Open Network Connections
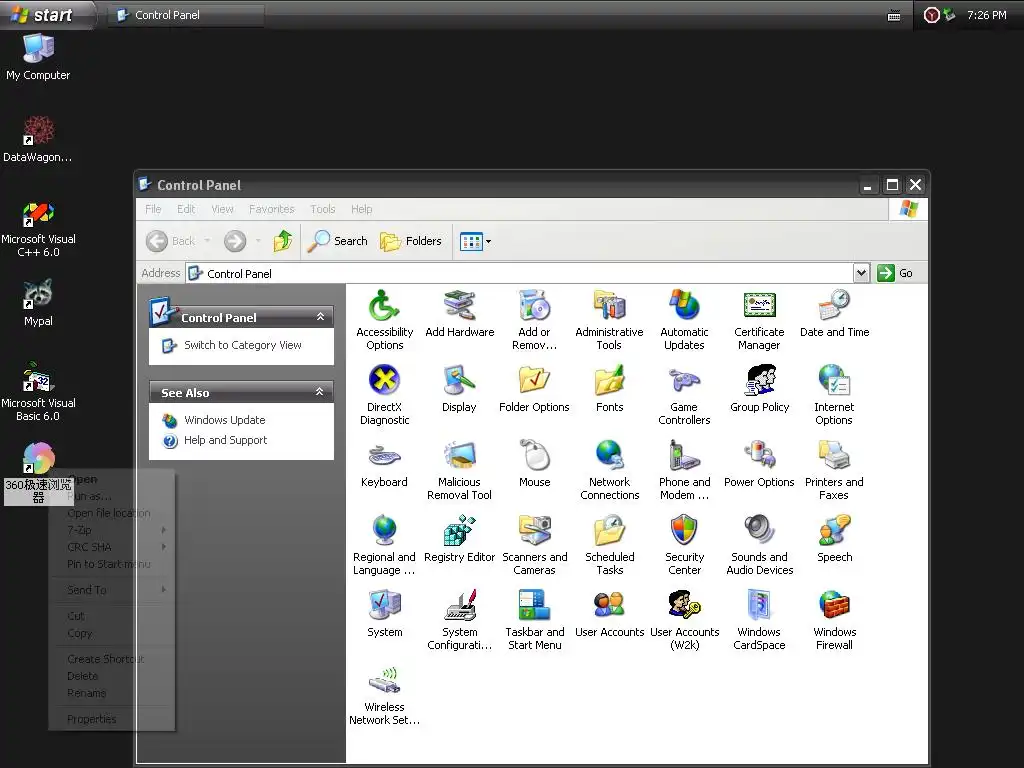 click(x=609, y=470)
